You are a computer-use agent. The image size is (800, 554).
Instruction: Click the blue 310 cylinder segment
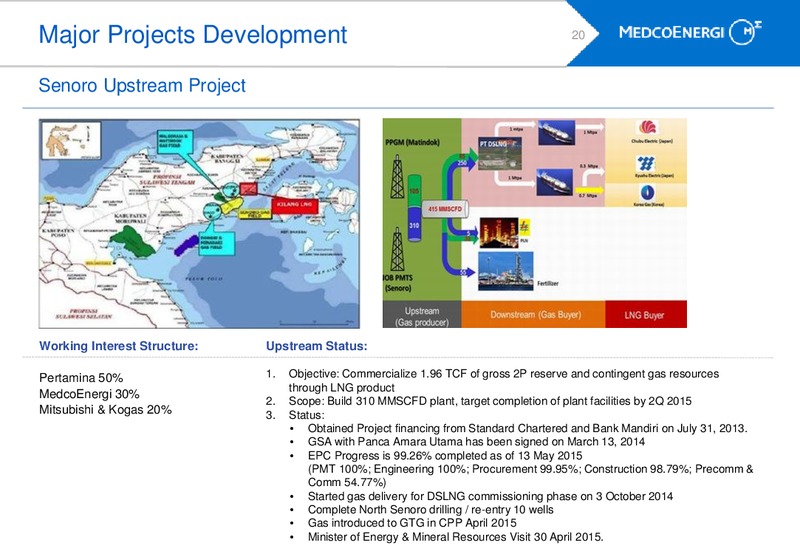pos(414,225)
